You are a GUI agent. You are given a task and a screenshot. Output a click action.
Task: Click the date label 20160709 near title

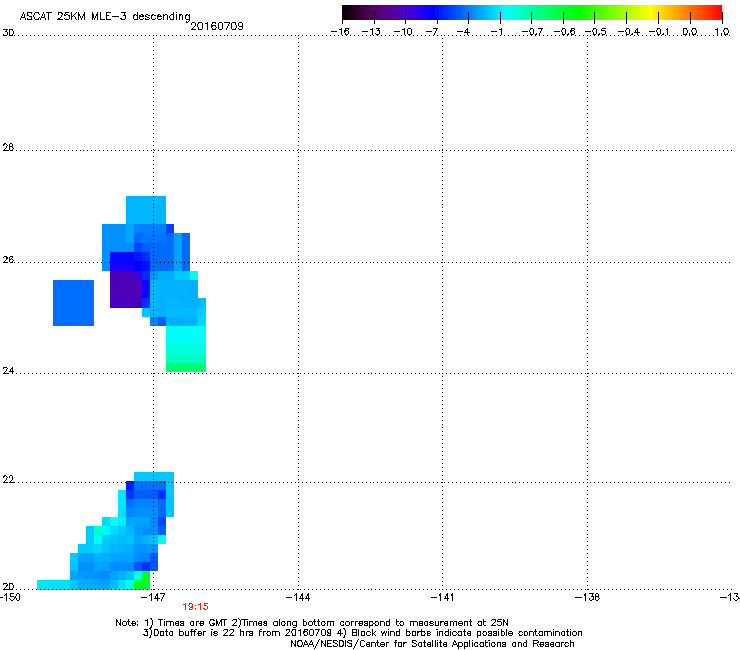[217, 26]
